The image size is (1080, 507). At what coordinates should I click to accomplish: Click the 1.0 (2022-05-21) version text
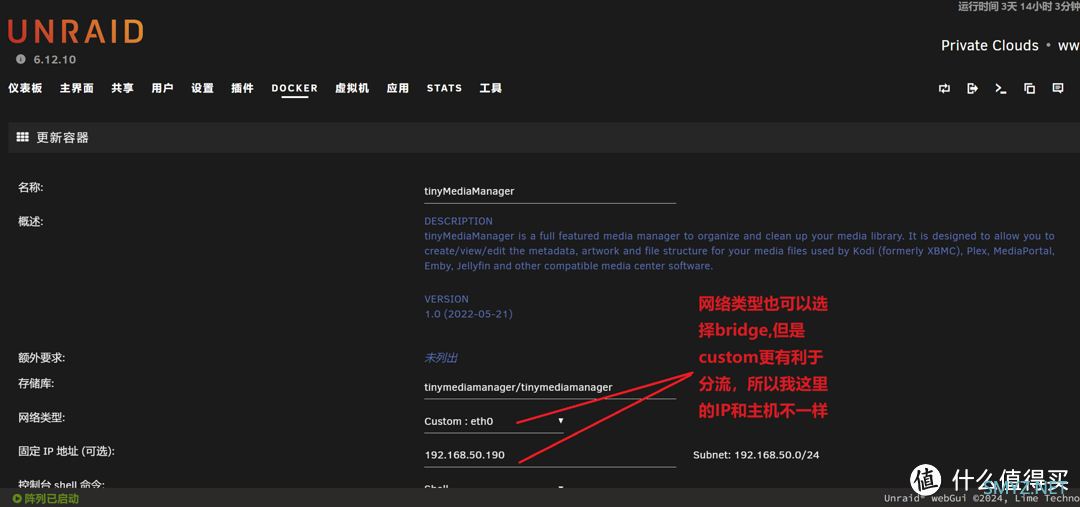pyautogui.click(x=468, y=313)
